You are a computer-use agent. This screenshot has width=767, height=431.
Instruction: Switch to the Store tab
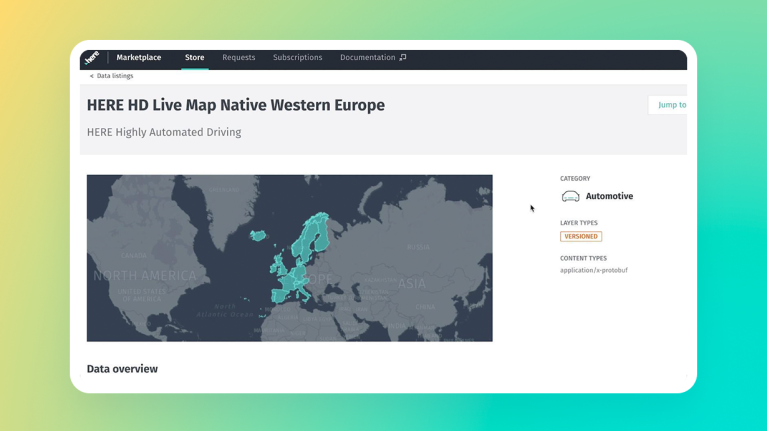pyautogui.click(x=195, y=57)
